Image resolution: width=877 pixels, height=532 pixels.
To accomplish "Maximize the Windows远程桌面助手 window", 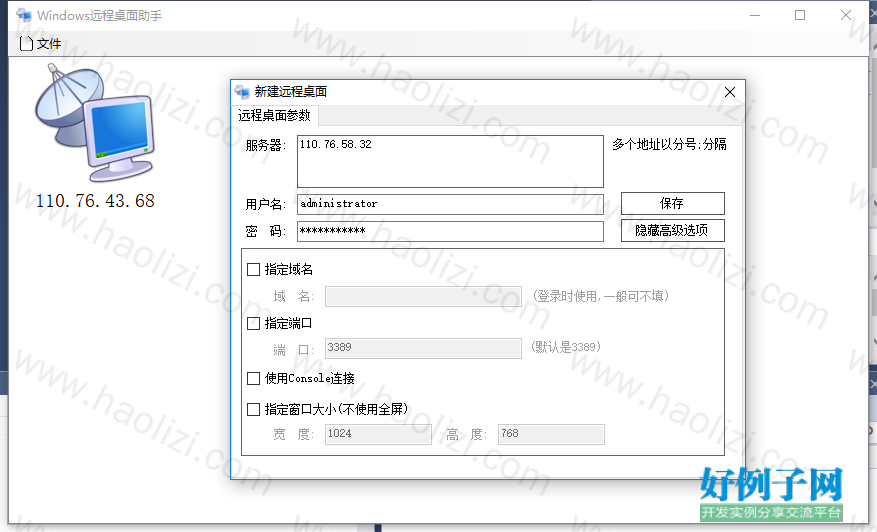I will coord(800,15).
